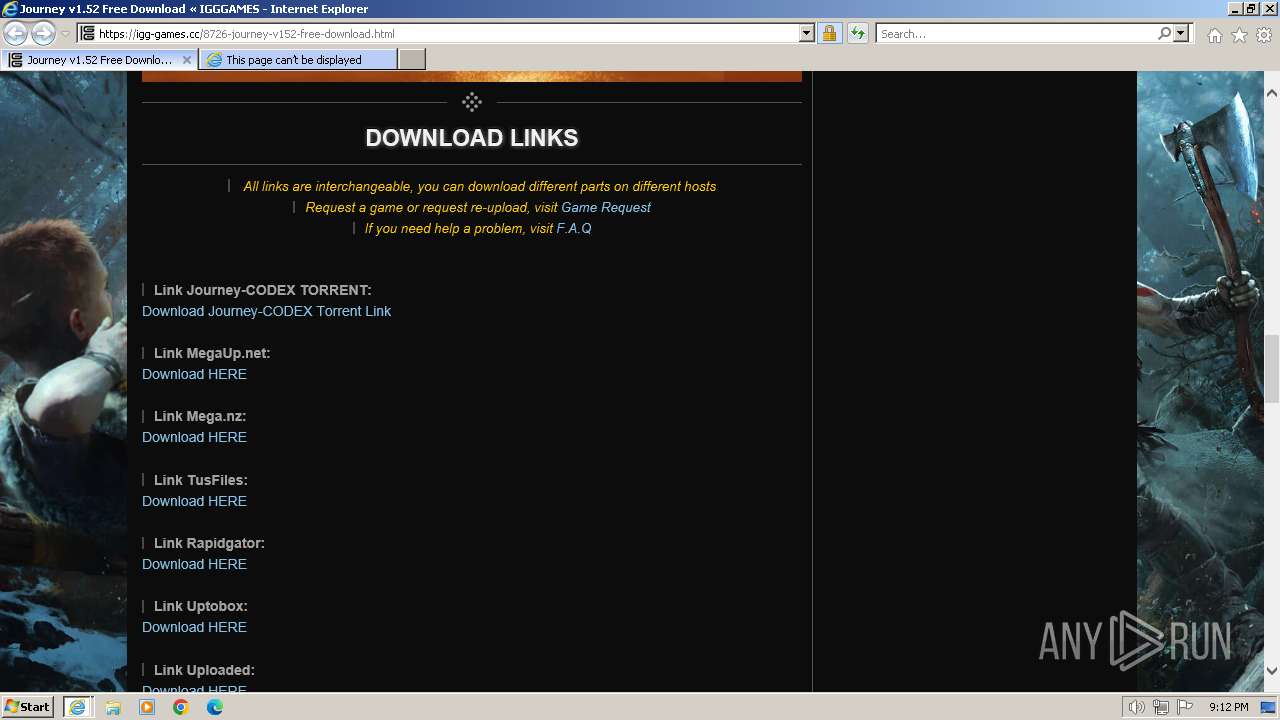1280x720 pixels.
Task: Select the Link Uploaded label
Action: (204, 670)
